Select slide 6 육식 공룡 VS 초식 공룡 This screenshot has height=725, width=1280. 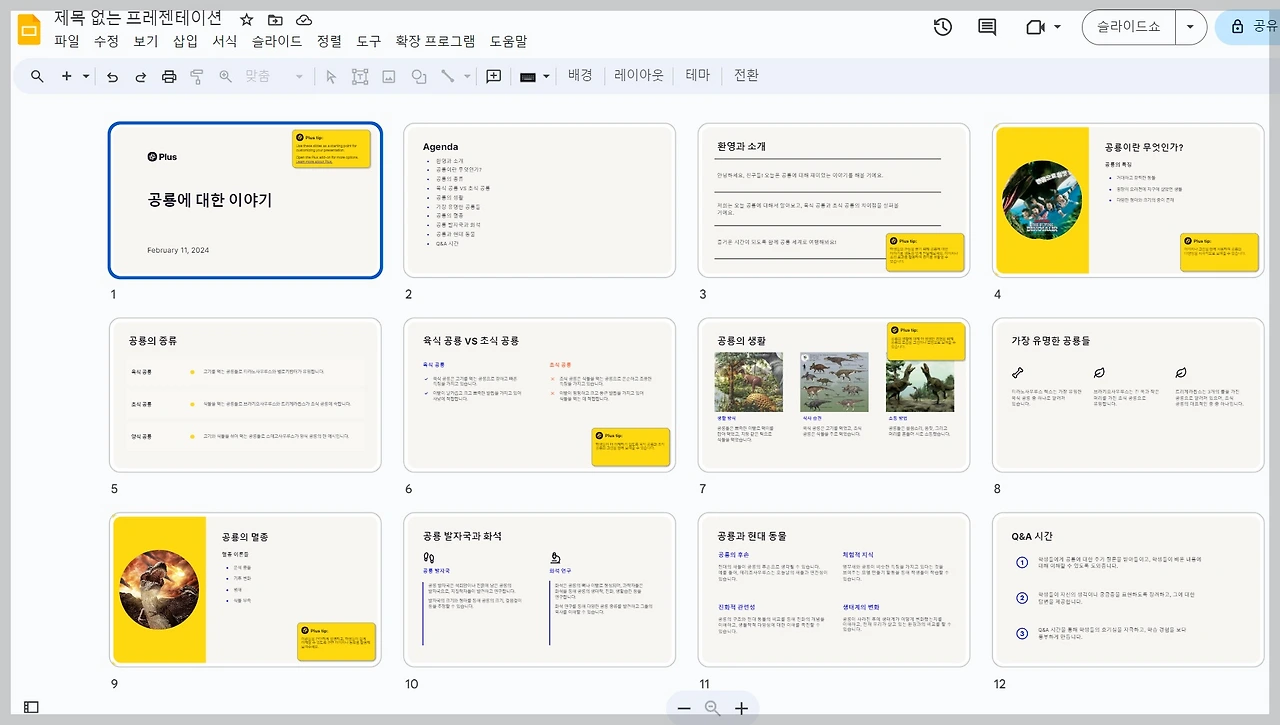[x=540, y=395]
